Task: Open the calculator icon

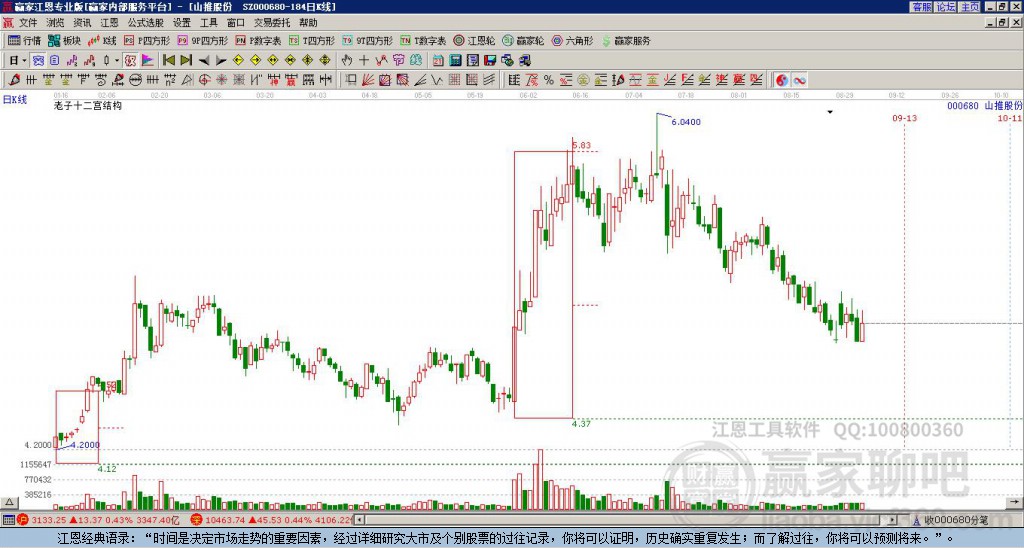Action: [x=455, y=60]
